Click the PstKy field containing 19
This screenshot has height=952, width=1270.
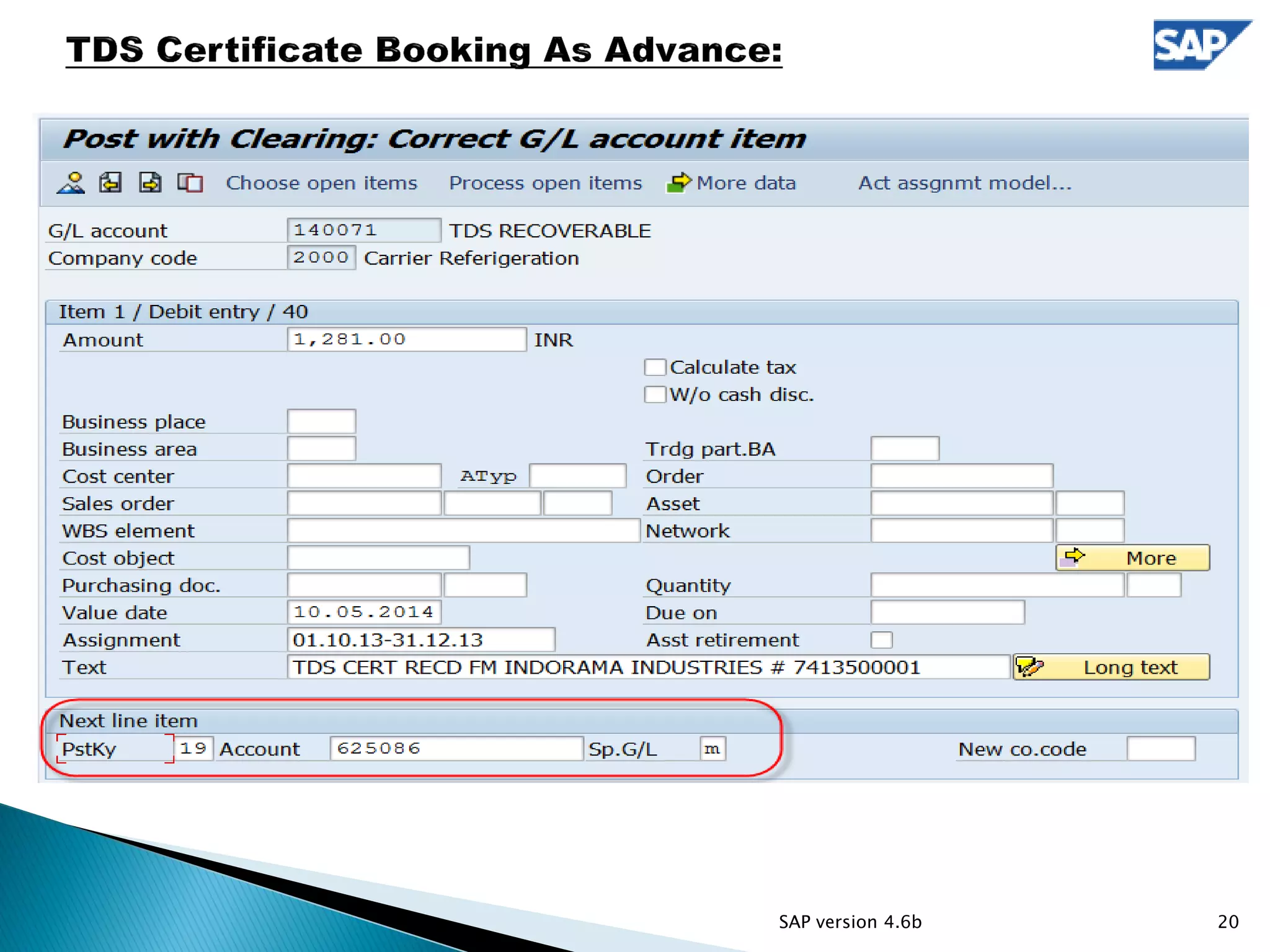(x=193, y=749)
